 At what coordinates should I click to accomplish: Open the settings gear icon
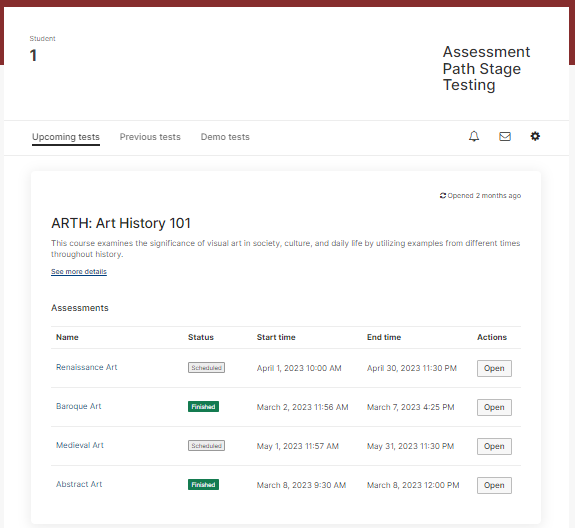tap(535, 136)
